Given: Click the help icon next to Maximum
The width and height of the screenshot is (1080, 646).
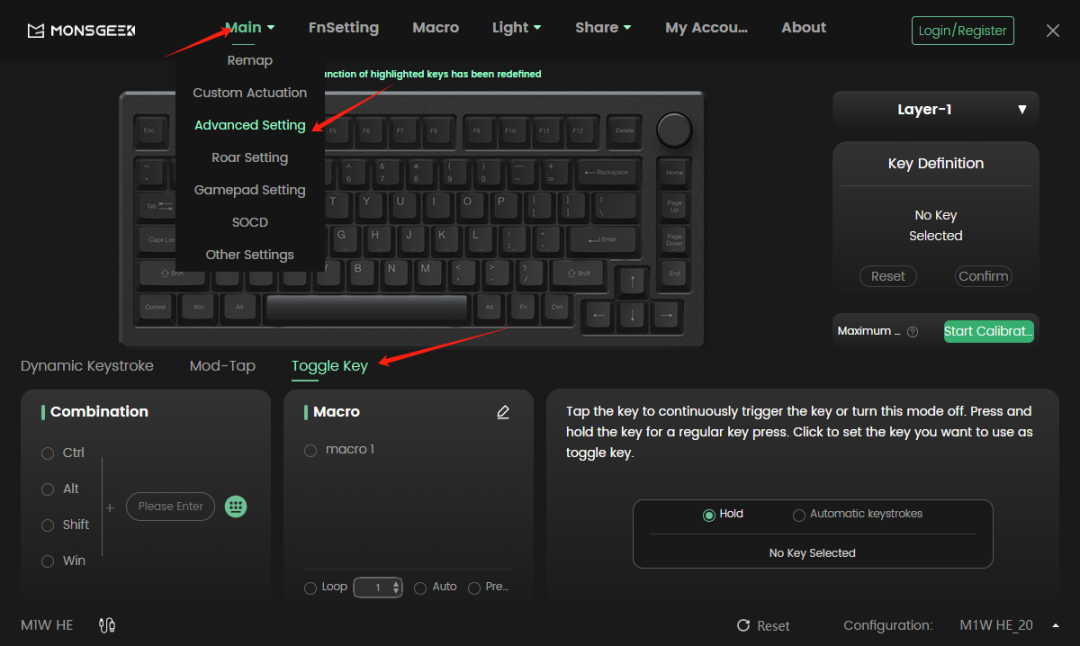Looking at the screenshot, I should [x=912, y=332].
